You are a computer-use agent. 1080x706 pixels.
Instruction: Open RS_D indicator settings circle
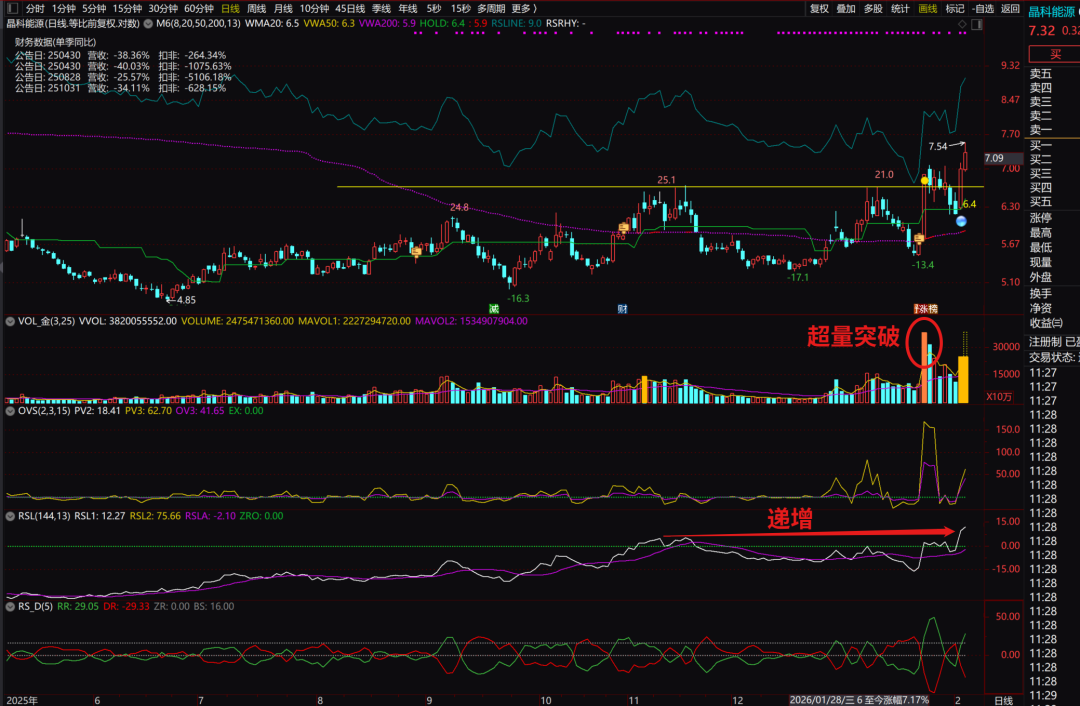(x=10, y=607)
